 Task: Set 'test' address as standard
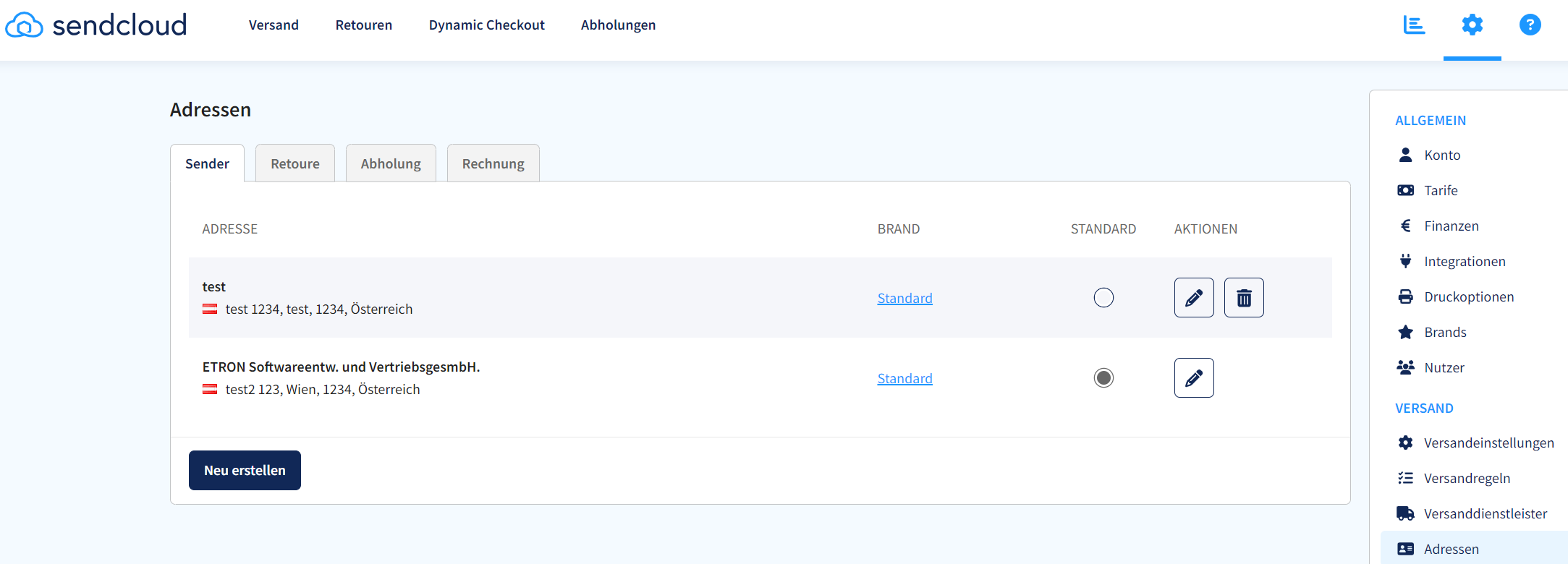click(1103, 298)
